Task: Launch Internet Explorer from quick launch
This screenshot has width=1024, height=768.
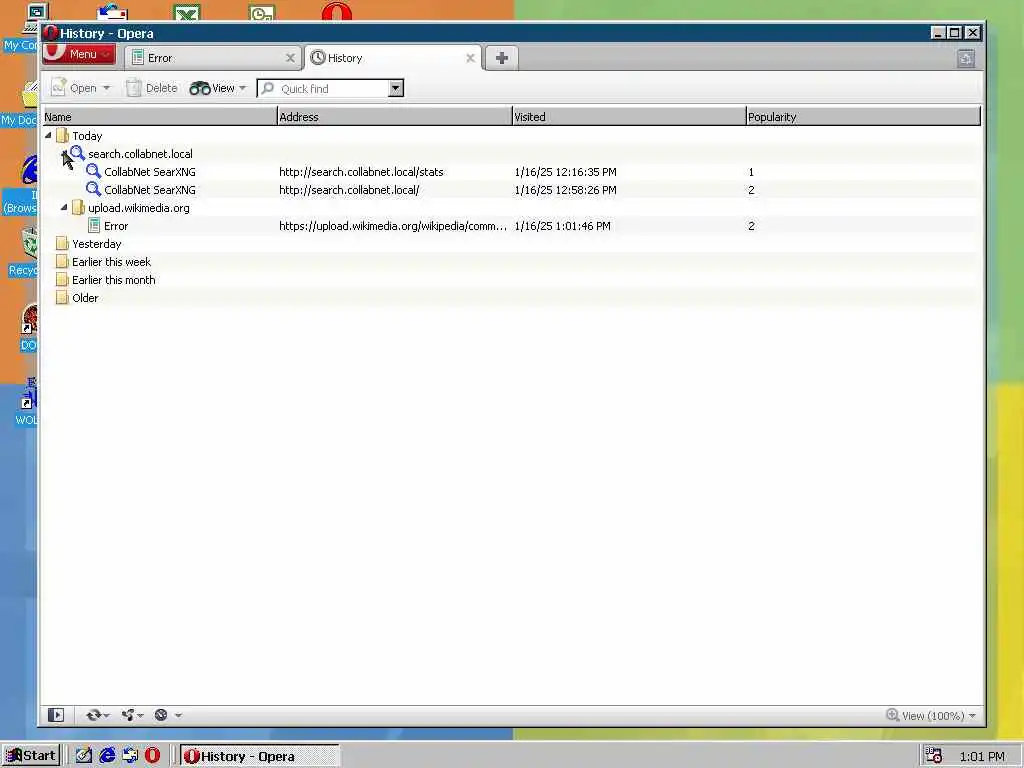Action: (x=107, y=756)
